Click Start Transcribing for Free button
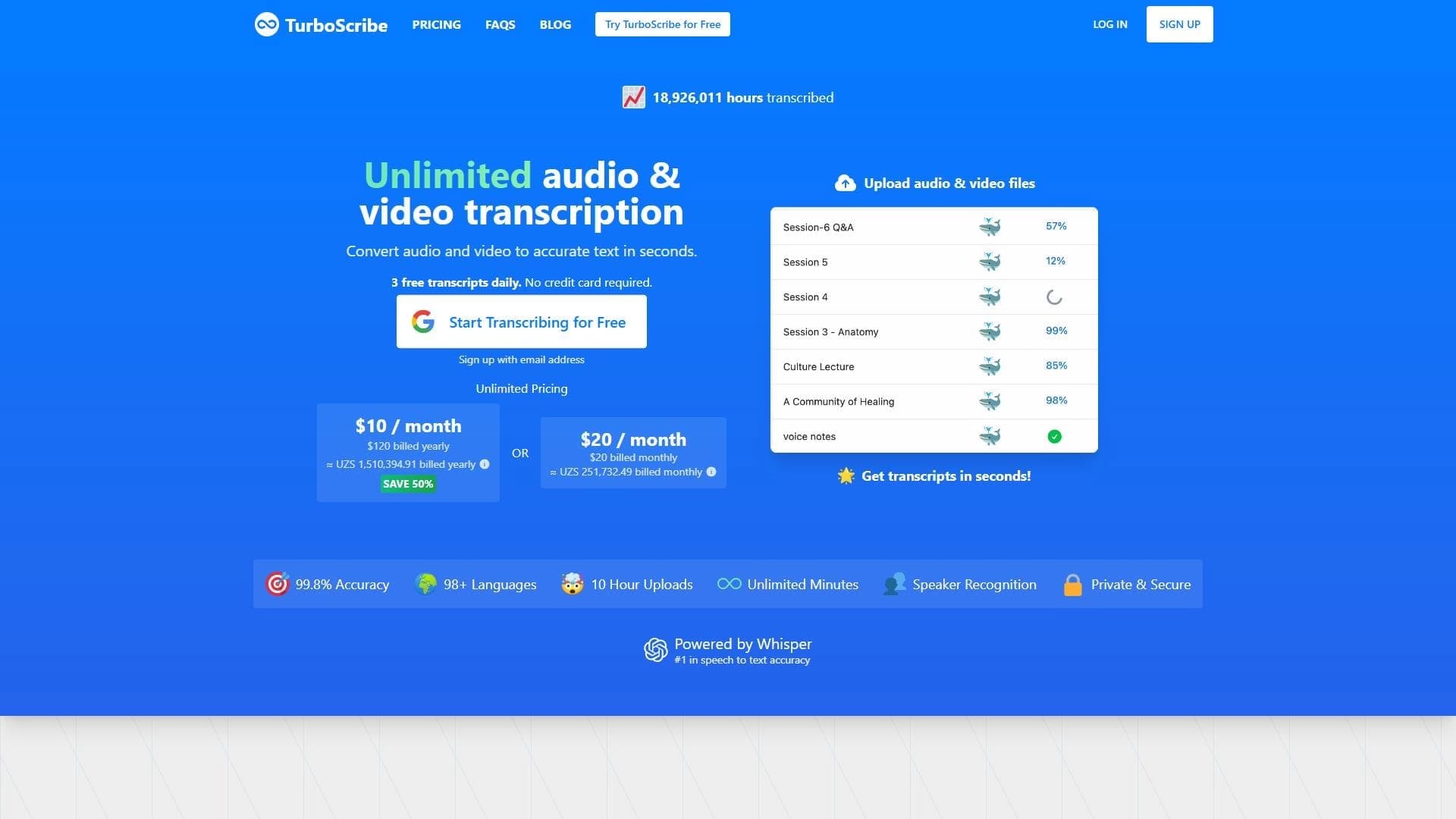The image size is (1456, 819). click(x=522, y=322)
